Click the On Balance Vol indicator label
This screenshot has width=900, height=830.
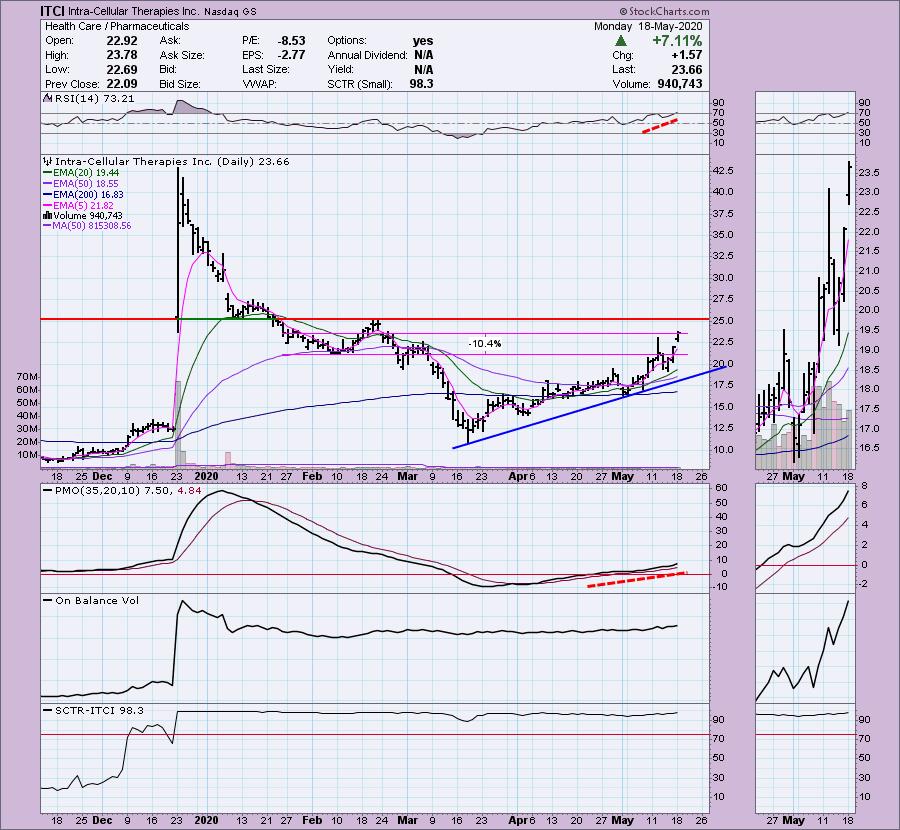pyautogui.click(x=92, y=600)
